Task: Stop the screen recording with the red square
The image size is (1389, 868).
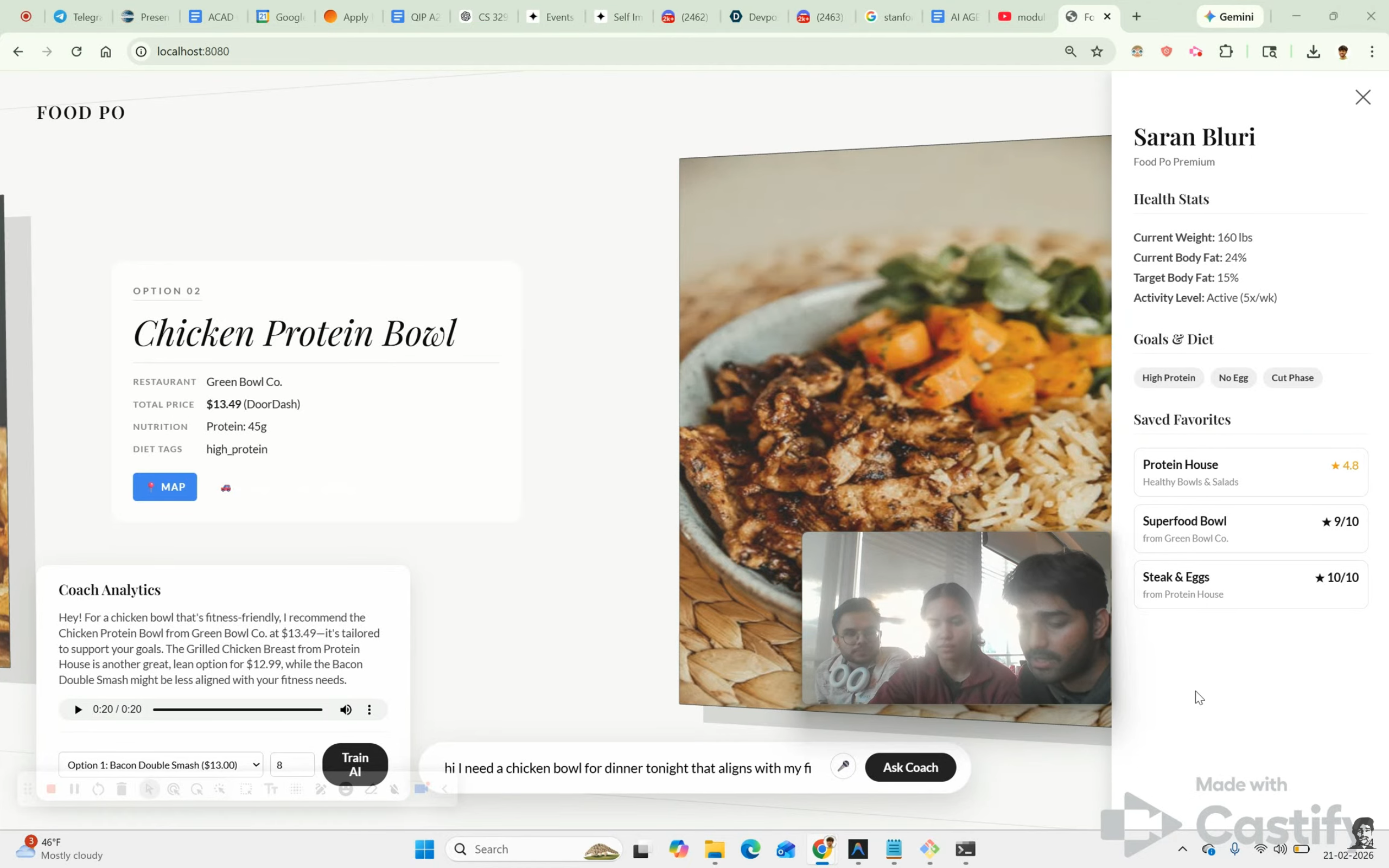Action: pyautogui.click(x=51, y=789)
